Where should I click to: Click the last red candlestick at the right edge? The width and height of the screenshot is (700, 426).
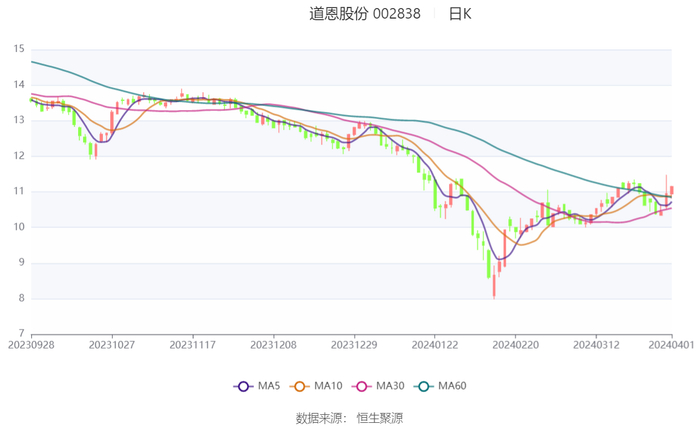(672, 190)
